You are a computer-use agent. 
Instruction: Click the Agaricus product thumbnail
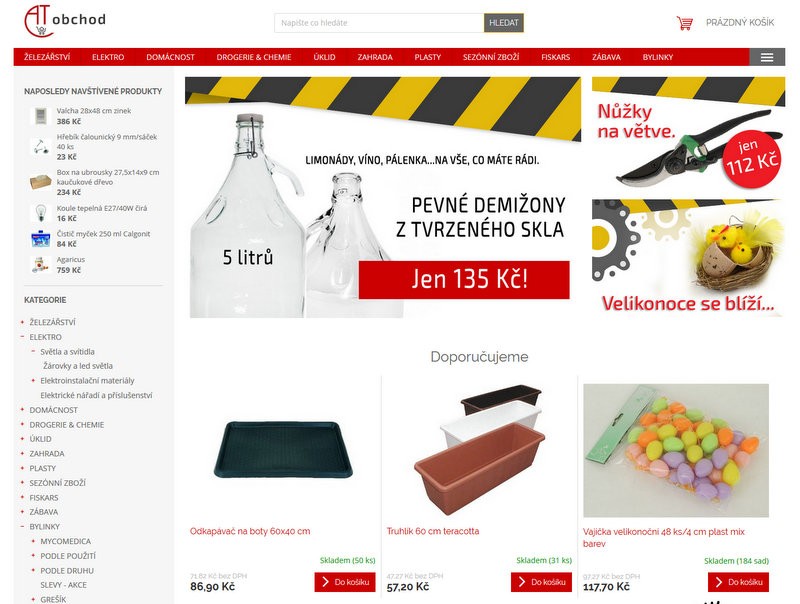tap(40, 265)
